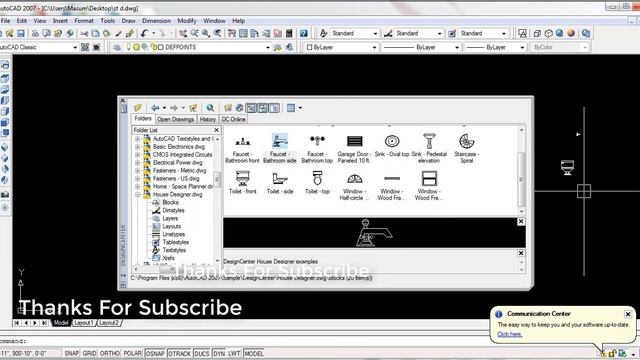Click the DesignCenter Favorites icon

(228, 108)
